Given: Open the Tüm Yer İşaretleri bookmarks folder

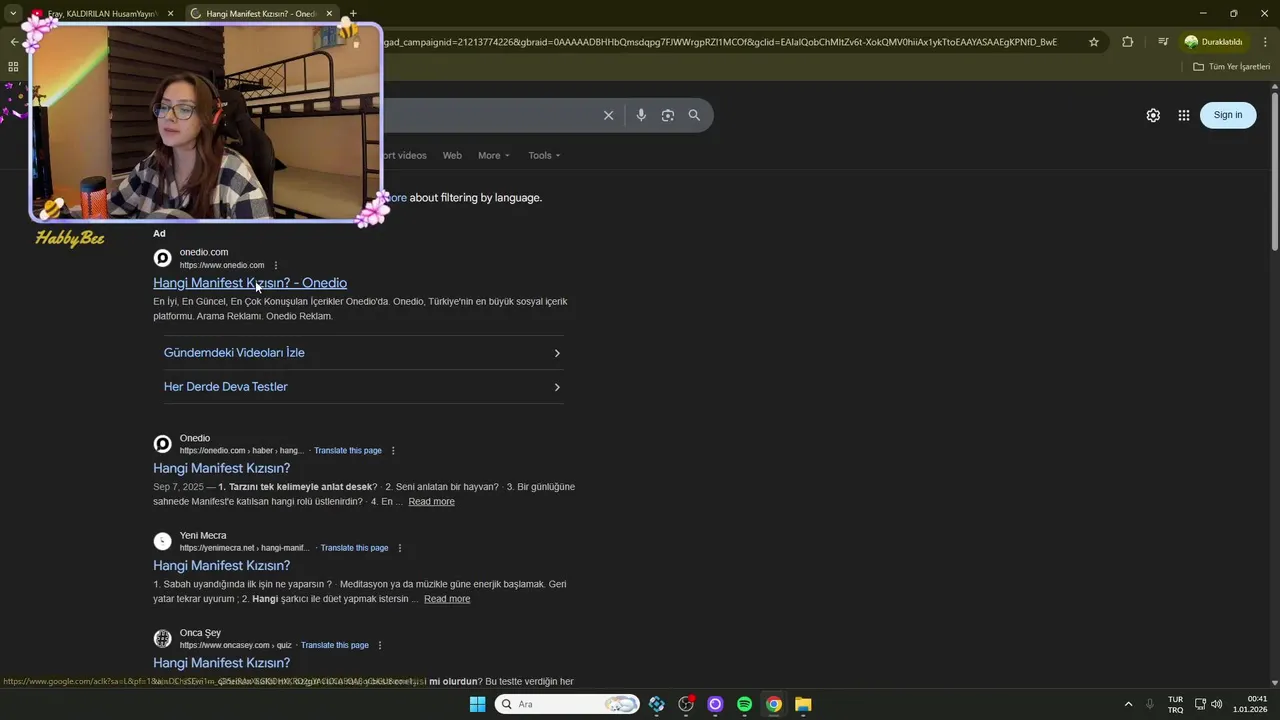Looking at the screenshot, I should pos(1231,67).
